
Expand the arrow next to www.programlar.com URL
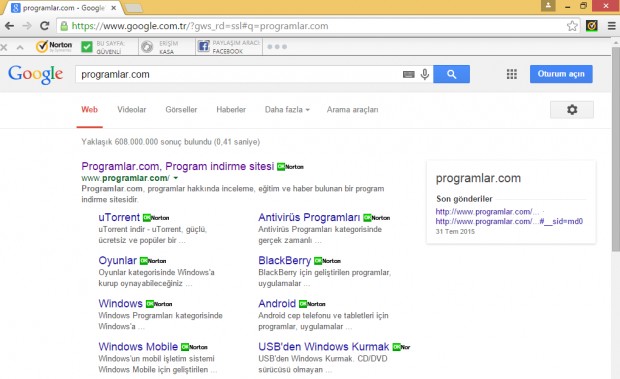(176, 178)
